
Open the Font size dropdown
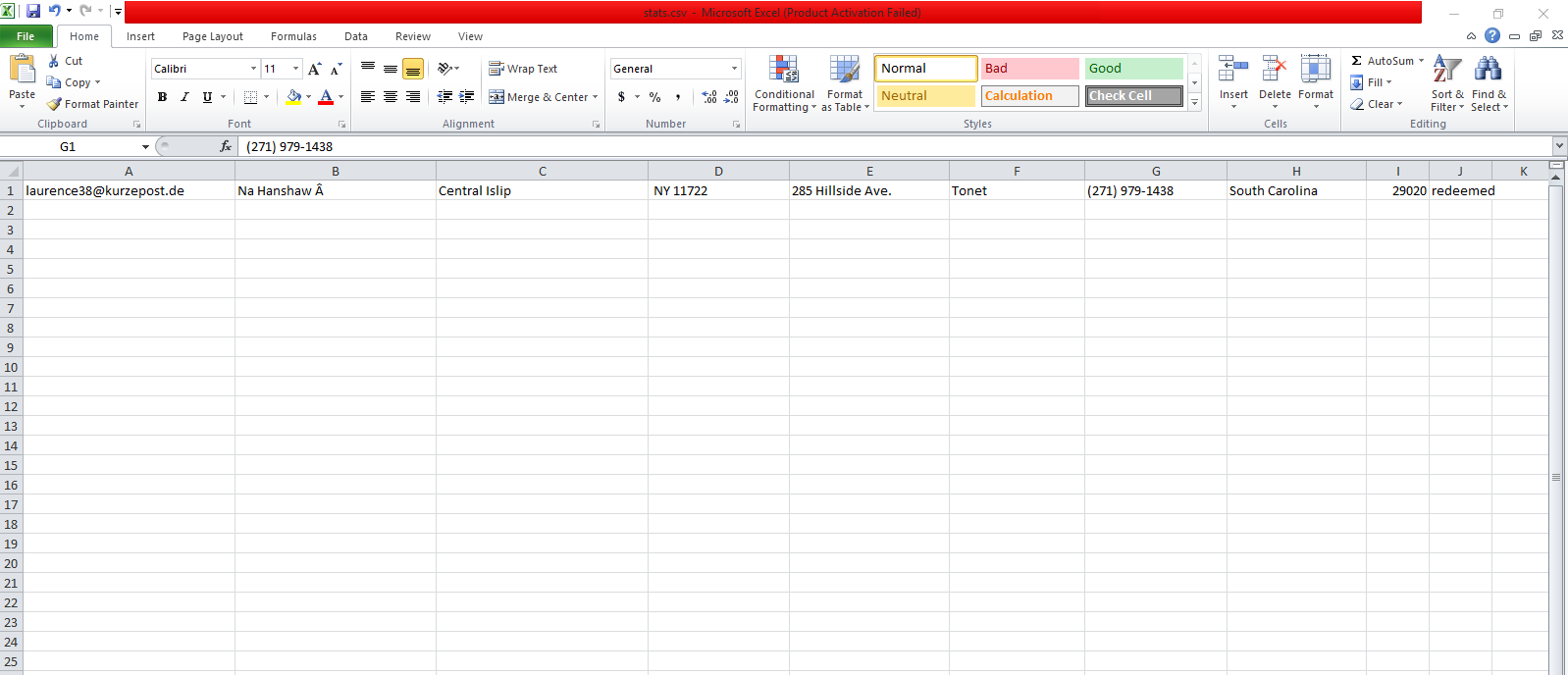click(x=295, y=69)
